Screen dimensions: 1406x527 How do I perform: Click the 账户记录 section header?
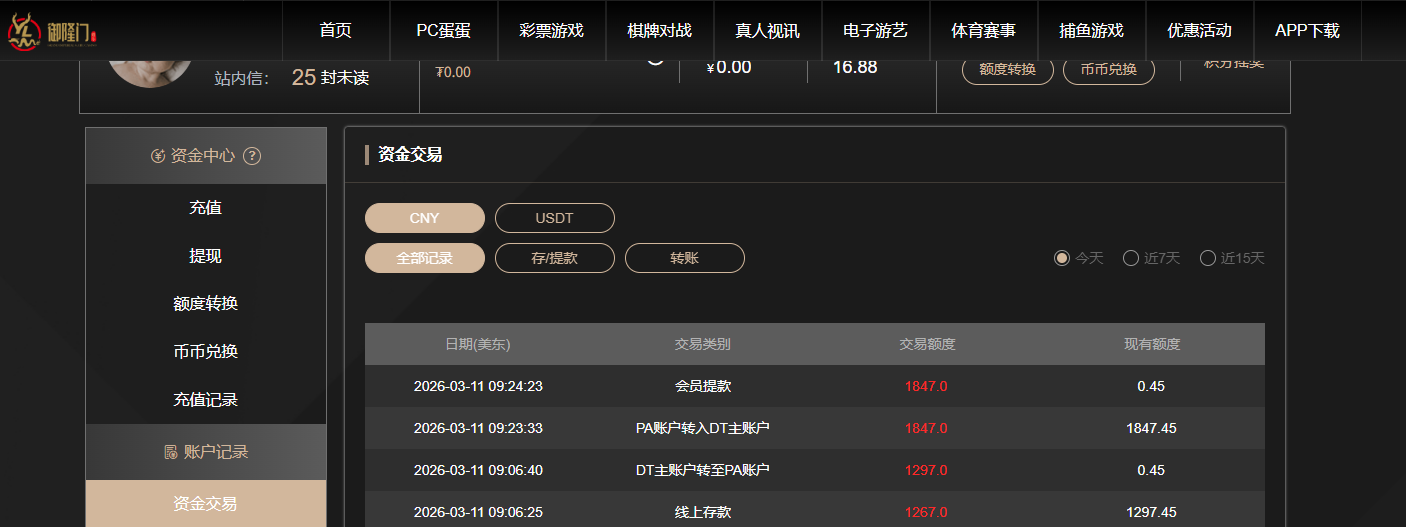click(x=206, y=452)
